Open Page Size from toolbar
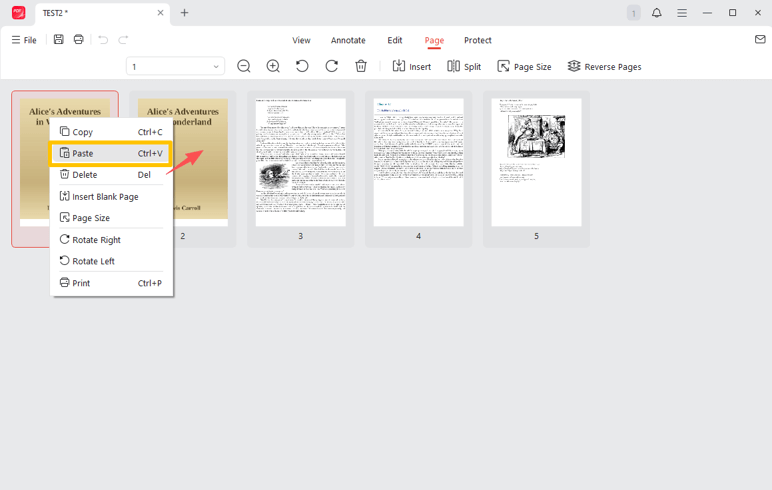The width and height of the screenshot is (772, 490). [x=524, y=66]
